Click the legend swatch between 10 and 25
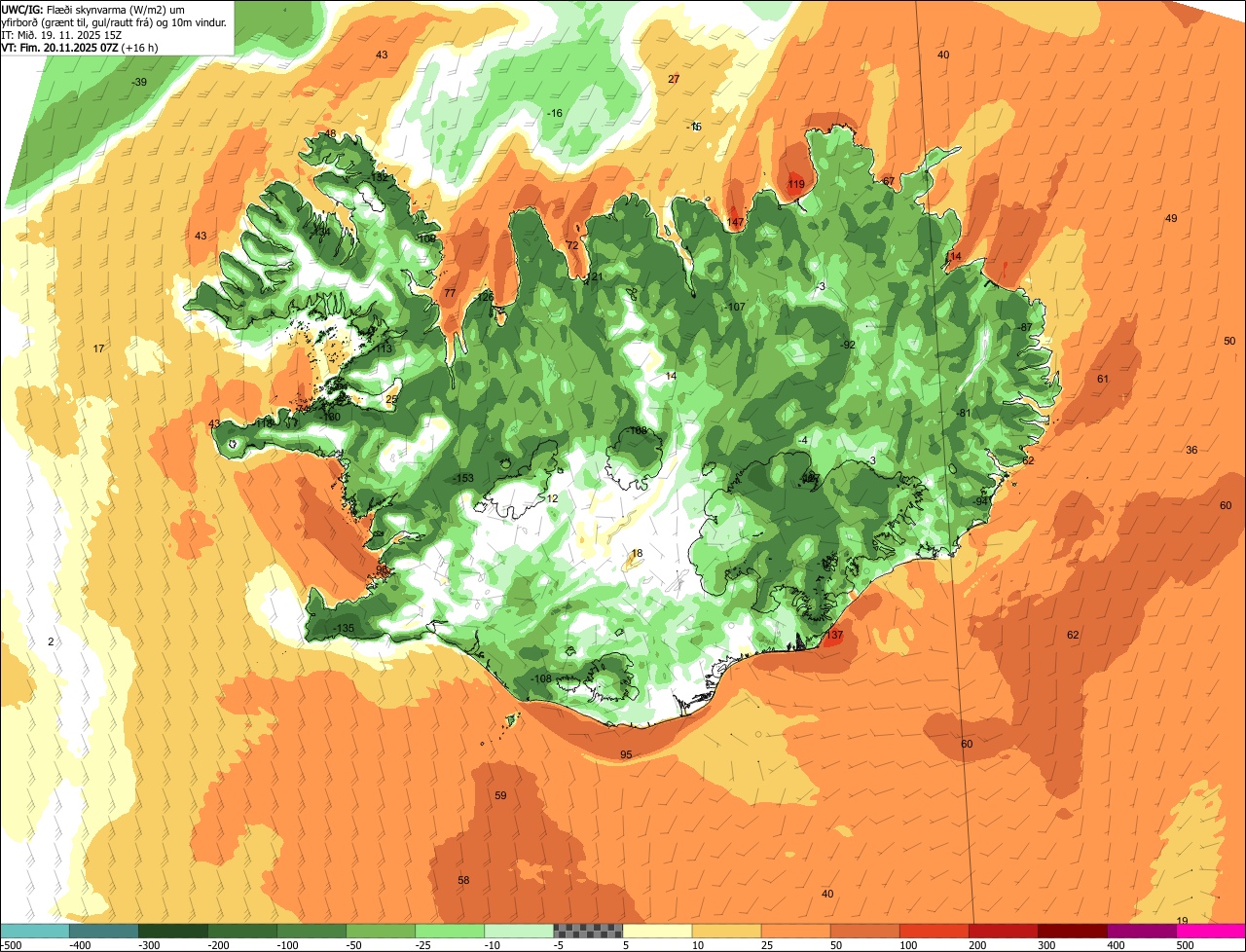Screen dimensions: 1246x952 coord(726,931)
